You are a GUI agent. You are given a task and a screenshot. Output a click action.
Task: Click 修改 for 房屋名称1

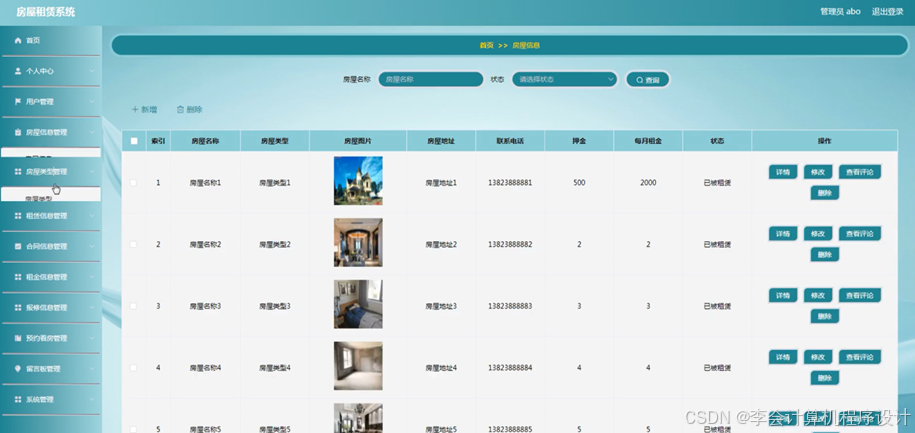coord(818,172)
